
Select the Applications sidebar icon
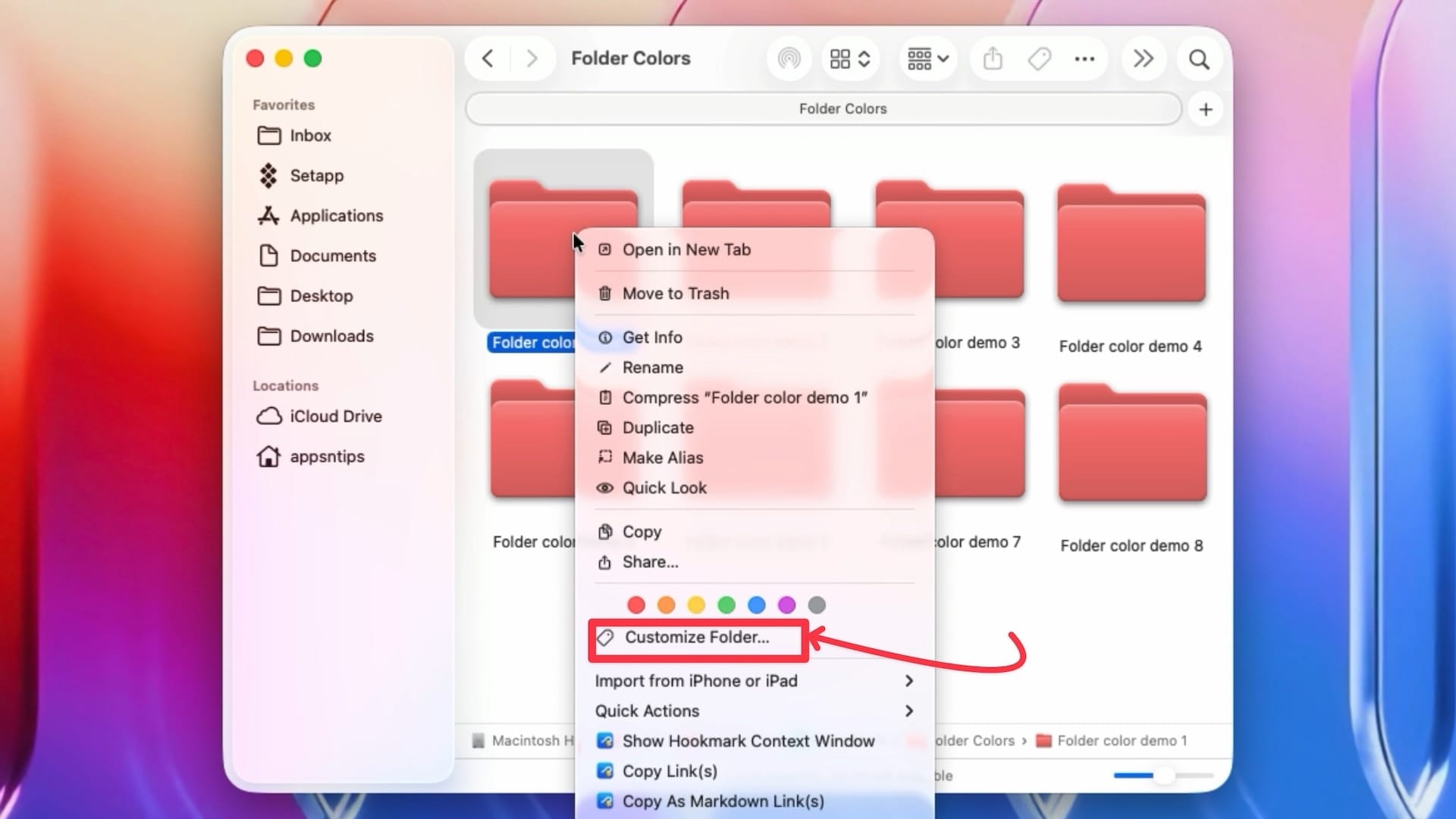(267, 215)
